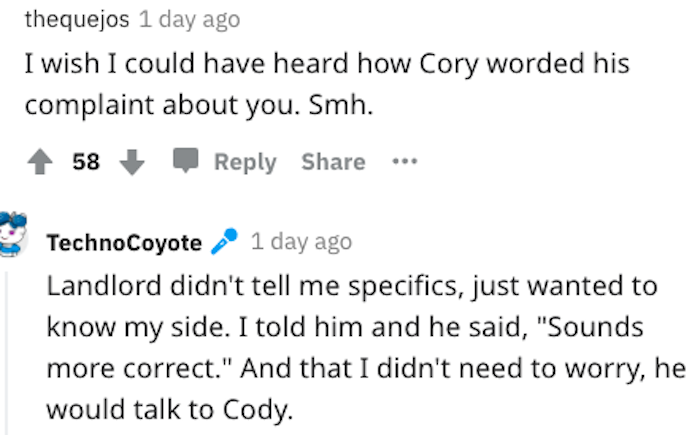Downvote thequejos's comment

[x=132, y=162]
